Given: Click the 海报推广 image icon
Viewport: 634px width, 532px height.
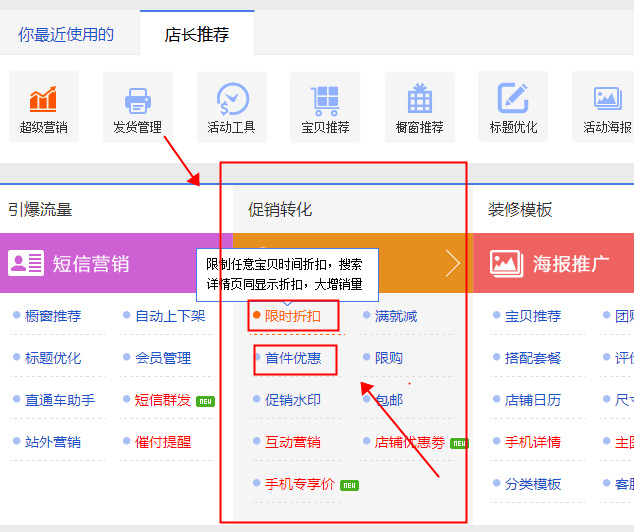Looking at the screenshot, I should pyautogui.click(x=506, y=264).
